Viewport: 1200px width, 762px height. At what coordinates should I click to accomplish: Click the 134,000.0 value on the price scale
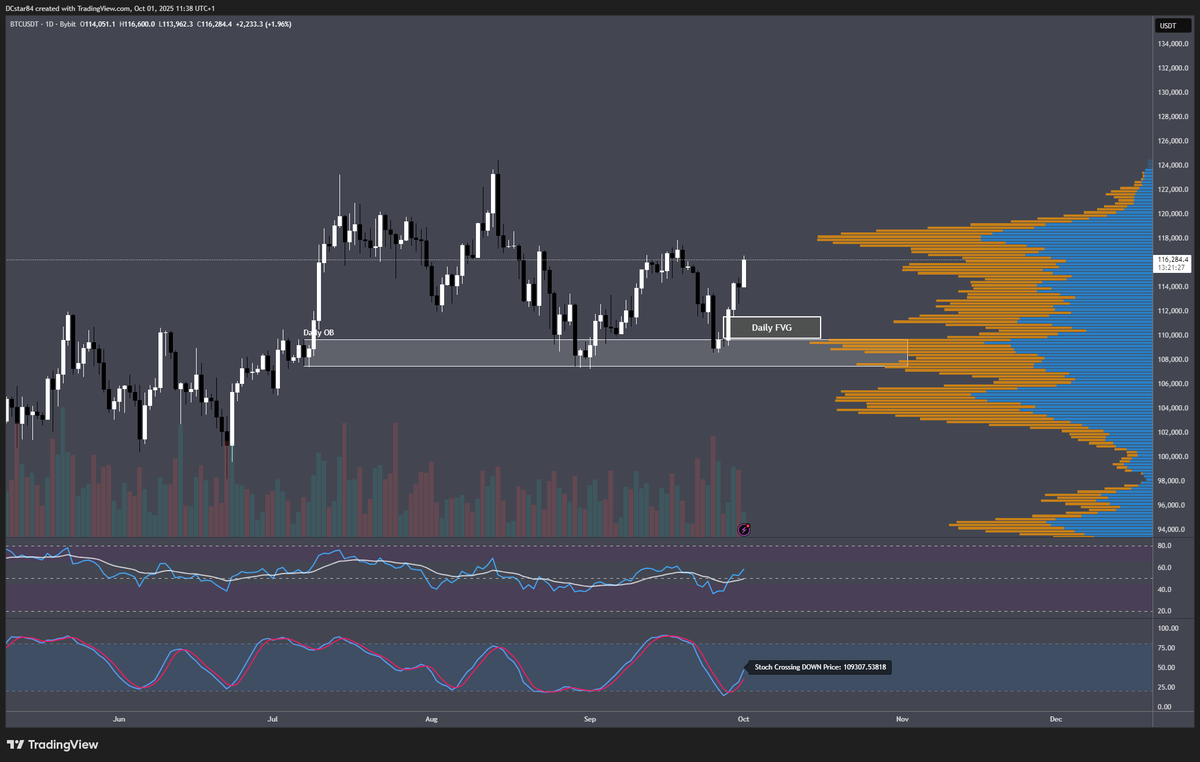(1172, 43)
